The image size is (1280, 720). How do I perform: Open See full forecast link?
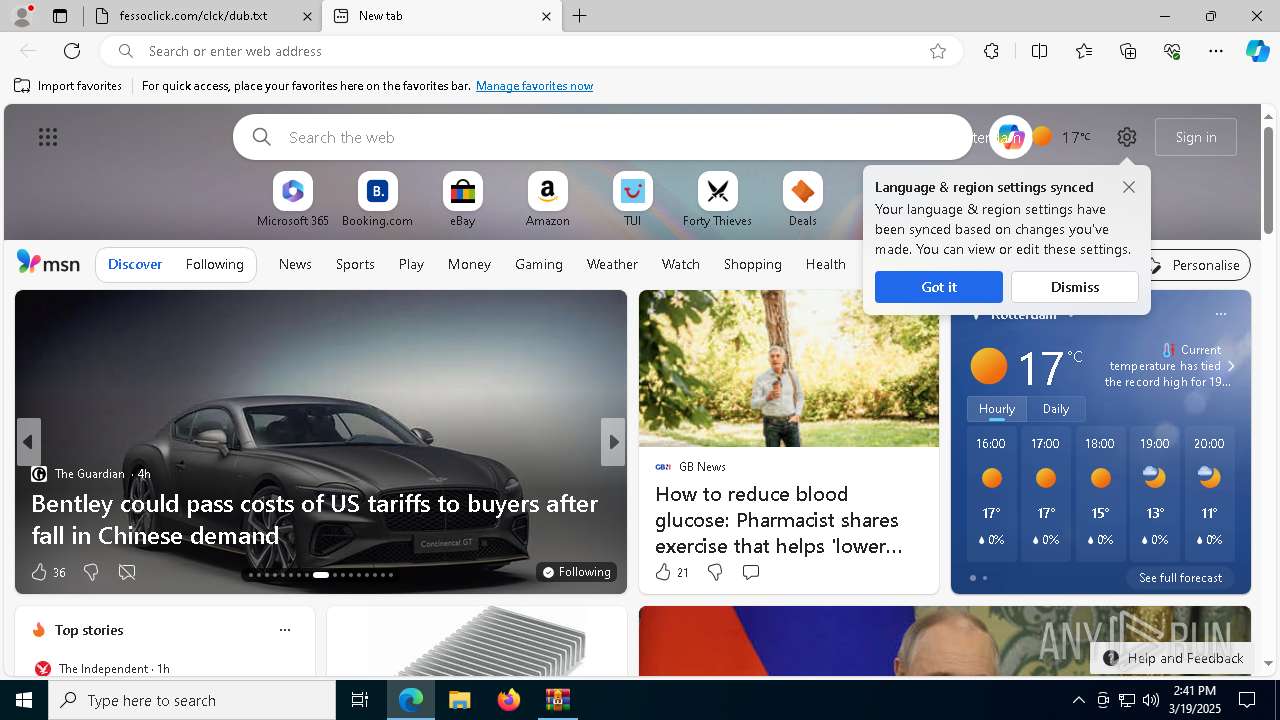1180,578
